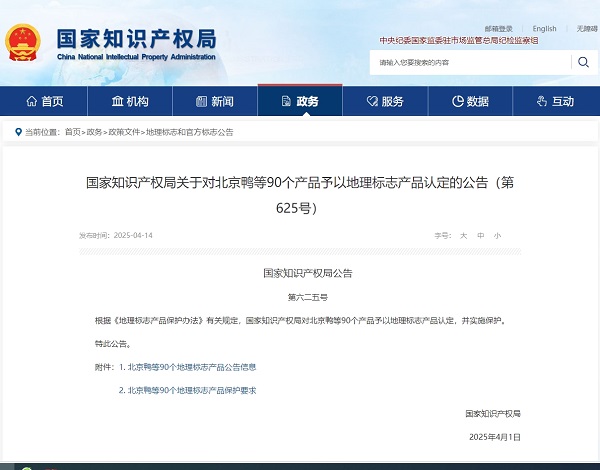Go to 政策文件 in the breadcrumb
The width and height of the screenshot is (600, 470).
click(x=124, y=132)
